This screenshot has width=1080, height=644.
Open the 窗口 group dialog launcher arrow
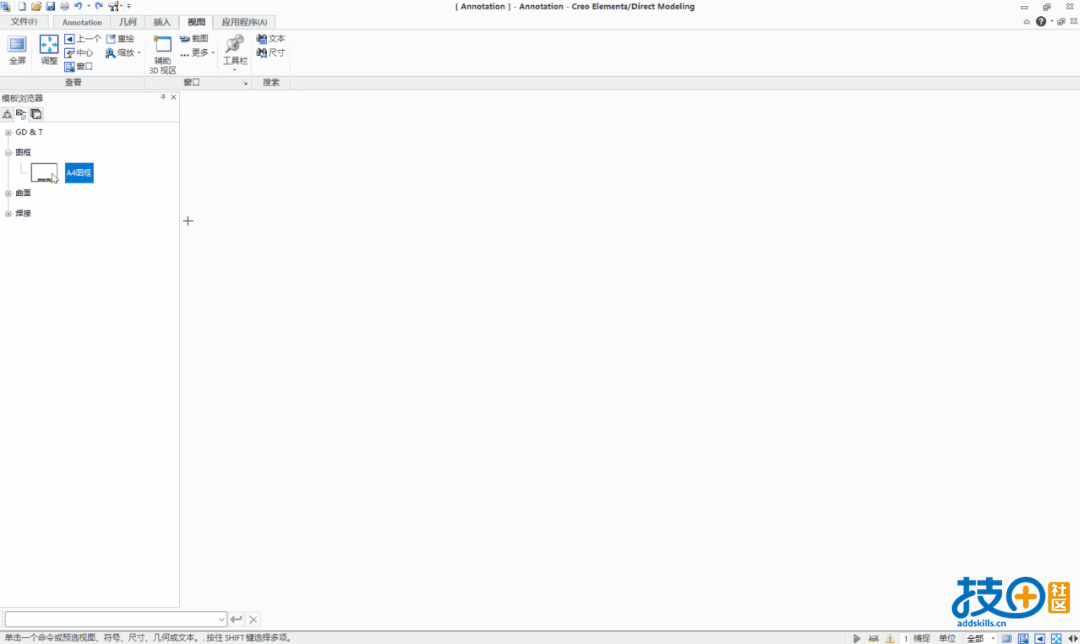(x=245, y=83)
